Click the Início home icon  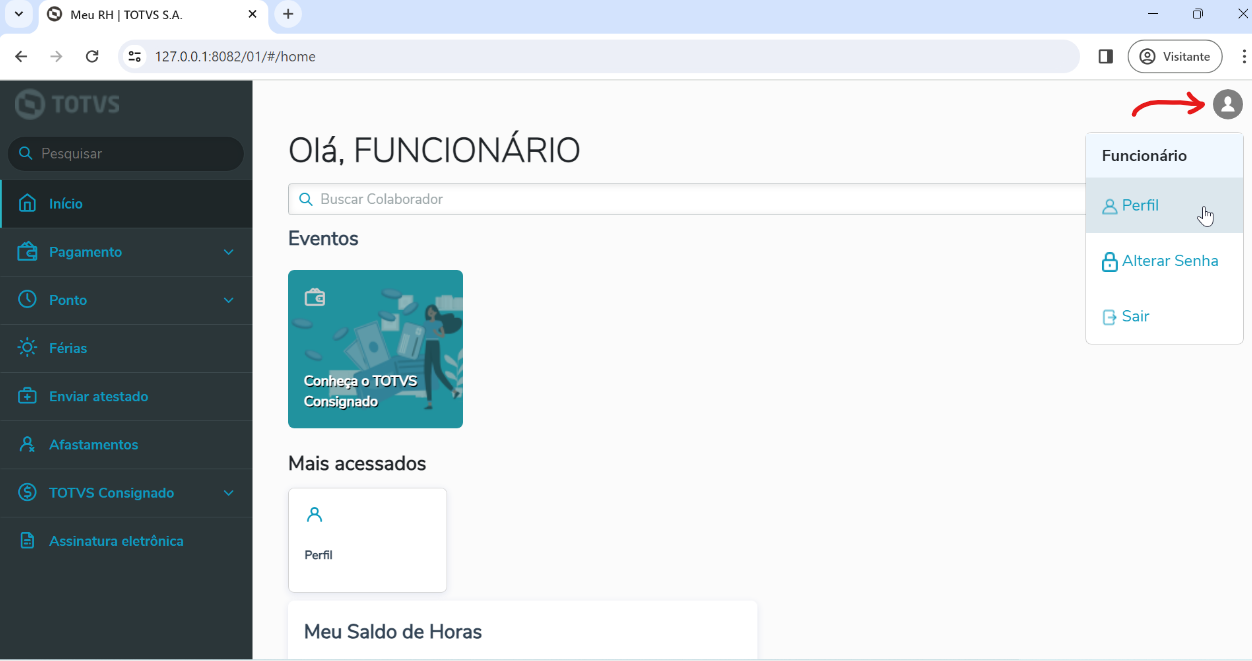pyautogui.click(x=28, y=203)
